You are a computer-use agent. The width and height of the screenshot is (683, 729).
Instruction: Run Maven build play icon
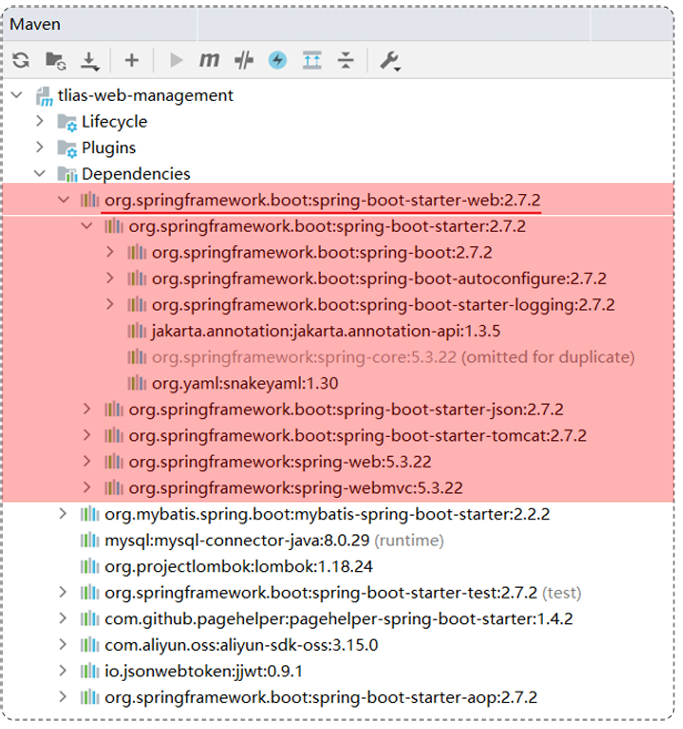click(x=176, y=60)
